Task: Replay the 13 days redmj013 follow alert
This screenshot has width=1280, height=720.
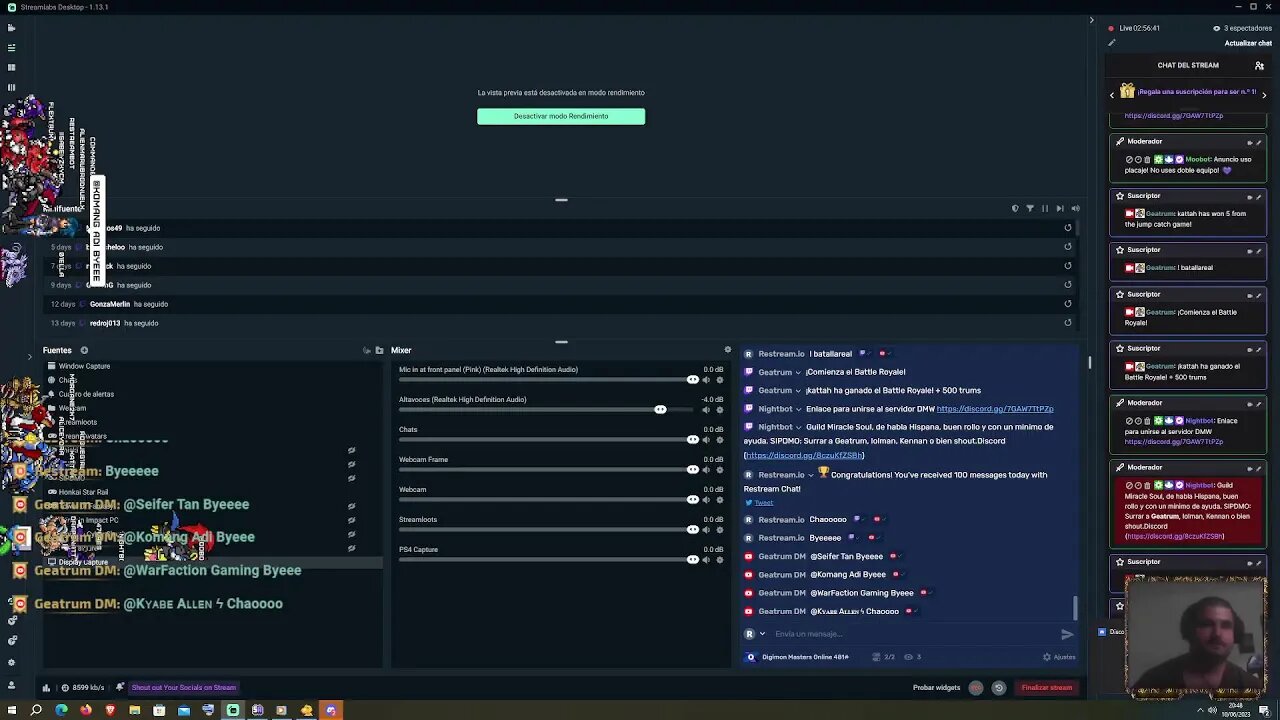Action: (1067, 323)
